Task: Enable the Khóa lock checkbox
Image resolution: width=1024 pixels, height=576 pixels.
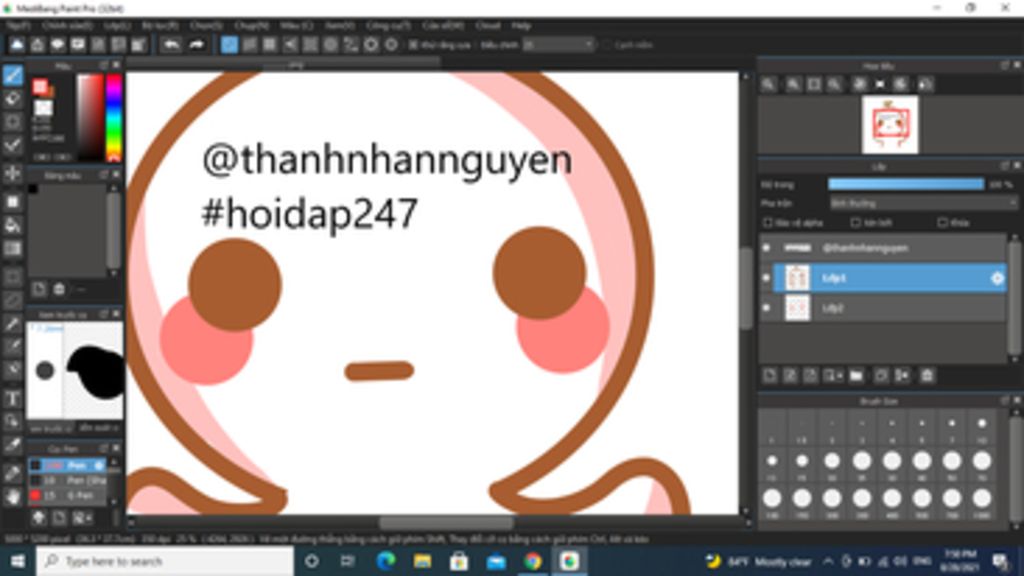Action: coord(942,223)
